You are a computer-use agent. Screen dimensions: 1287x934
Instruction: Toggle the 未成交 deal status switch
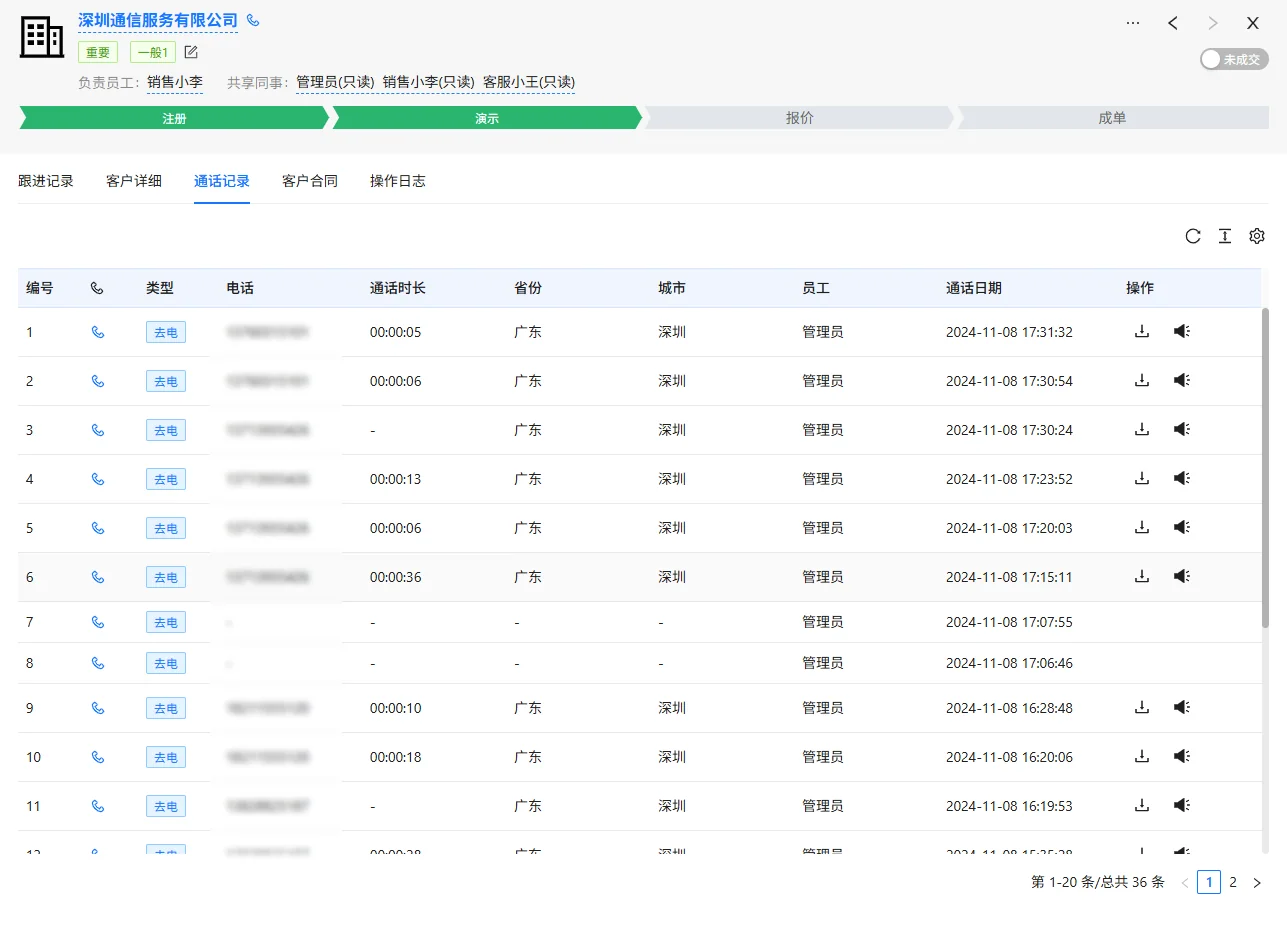pos(1234,59)
